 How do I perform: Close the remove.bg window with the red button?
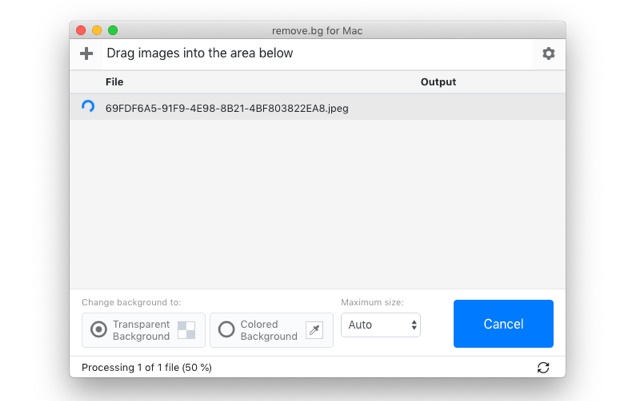coord(81,30)
